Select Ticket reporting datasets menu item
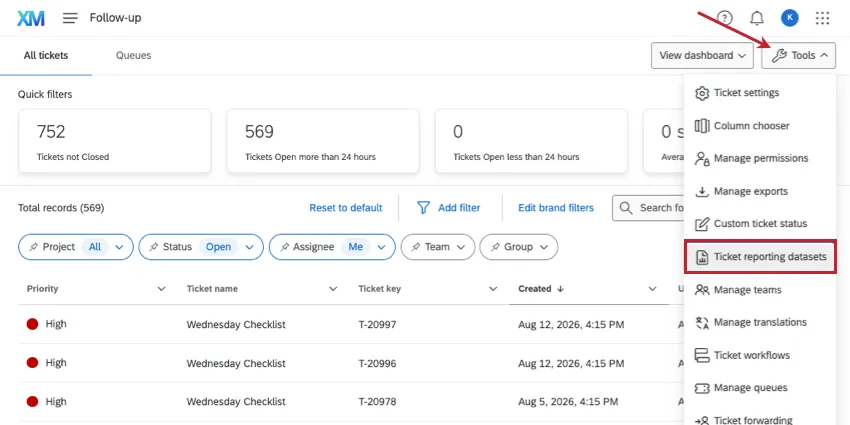The width and height of the screenshot is (850, 425). click(761, 256)
